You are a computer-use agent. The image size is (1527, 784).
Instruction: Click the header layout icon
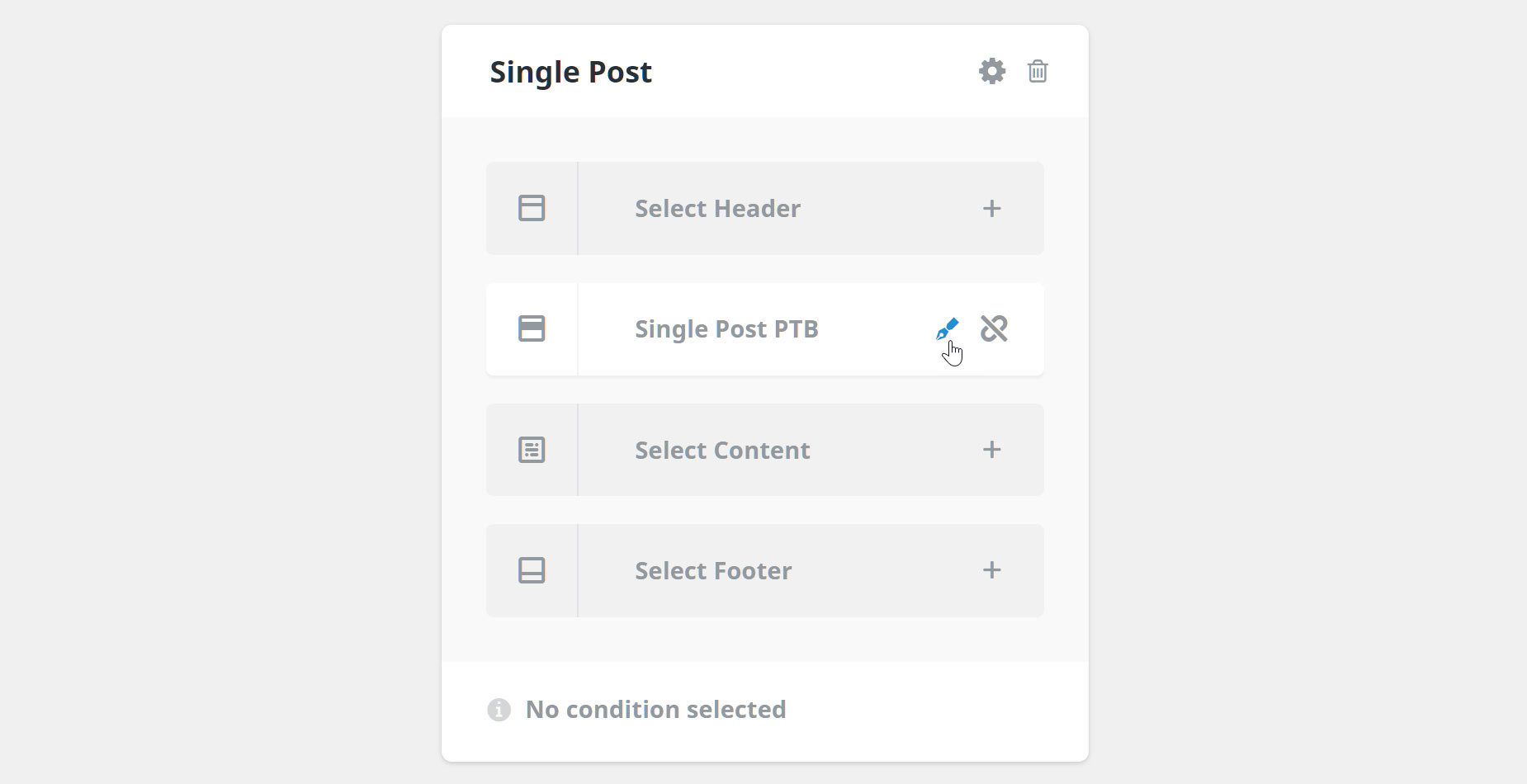(532, 208)
